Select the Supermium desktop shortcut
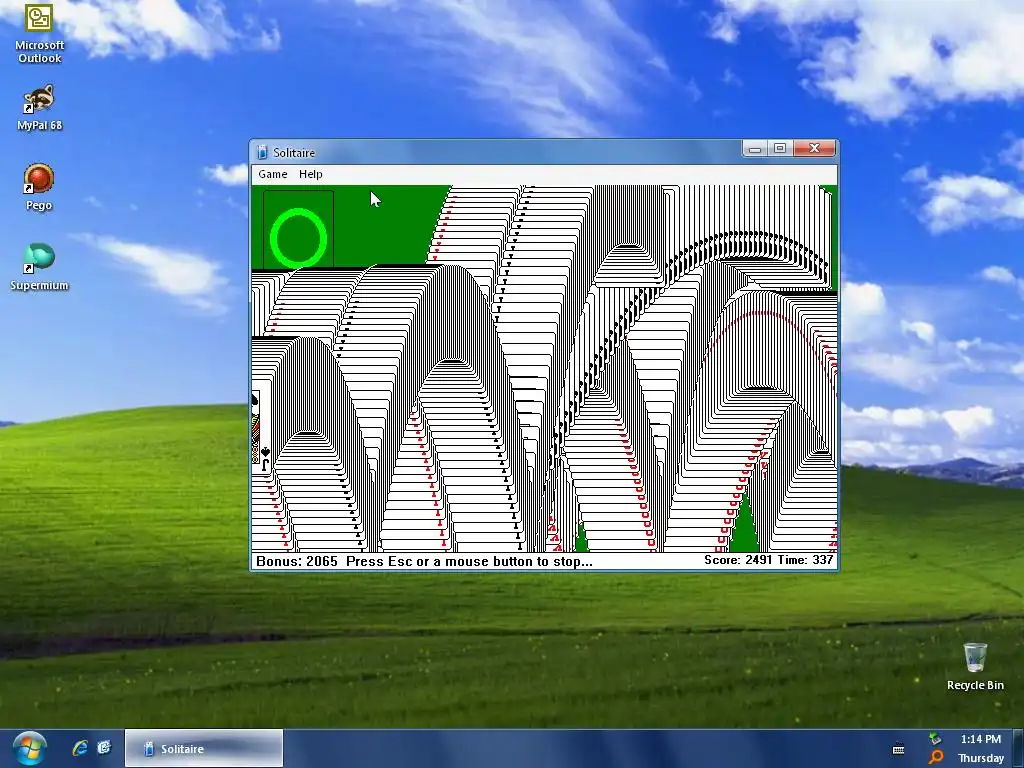1024x768 pixels. tap(39, 267)
